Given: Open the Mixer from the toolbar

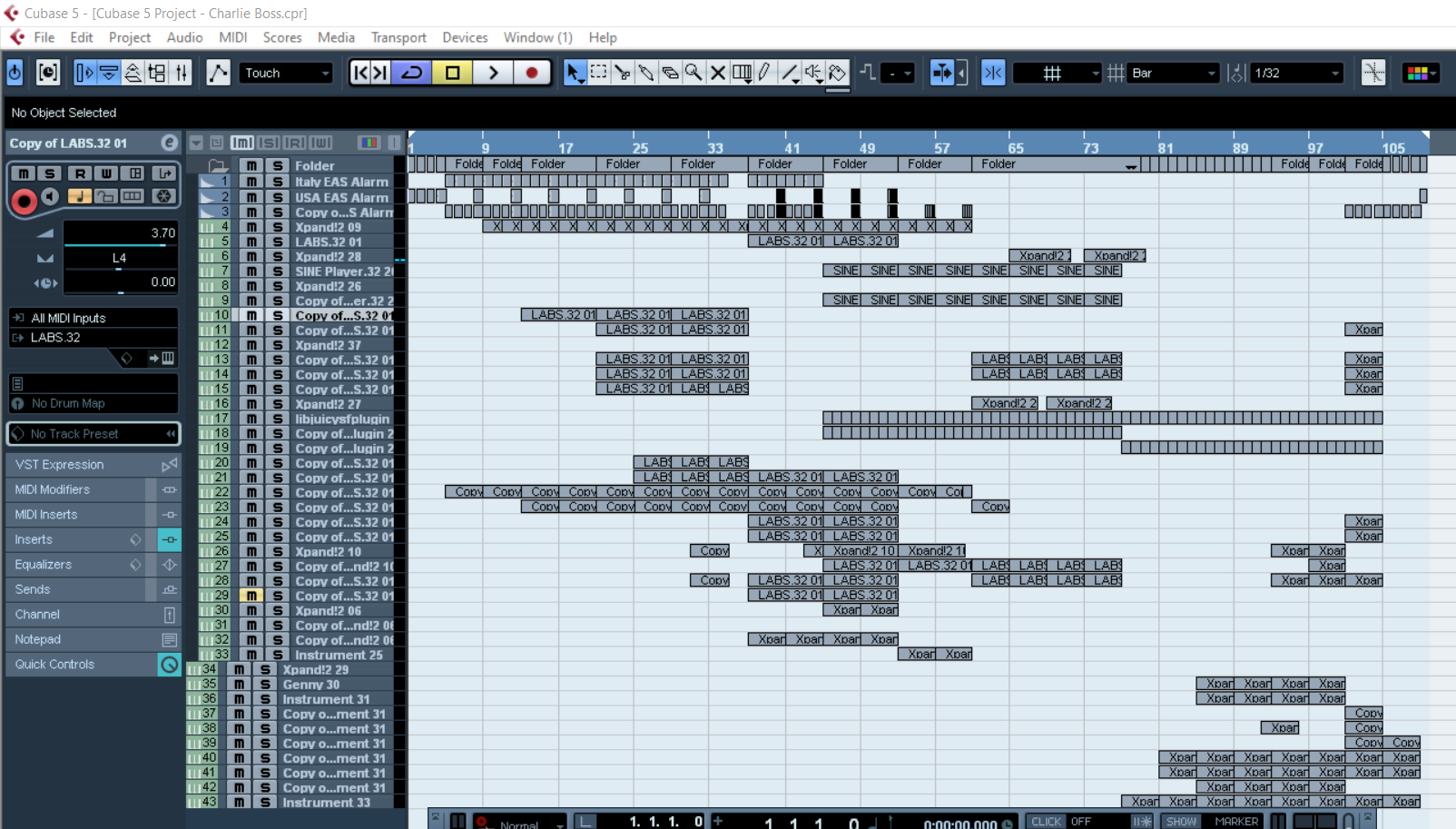Looking at the screenshot, I should (x=182, y=73).
